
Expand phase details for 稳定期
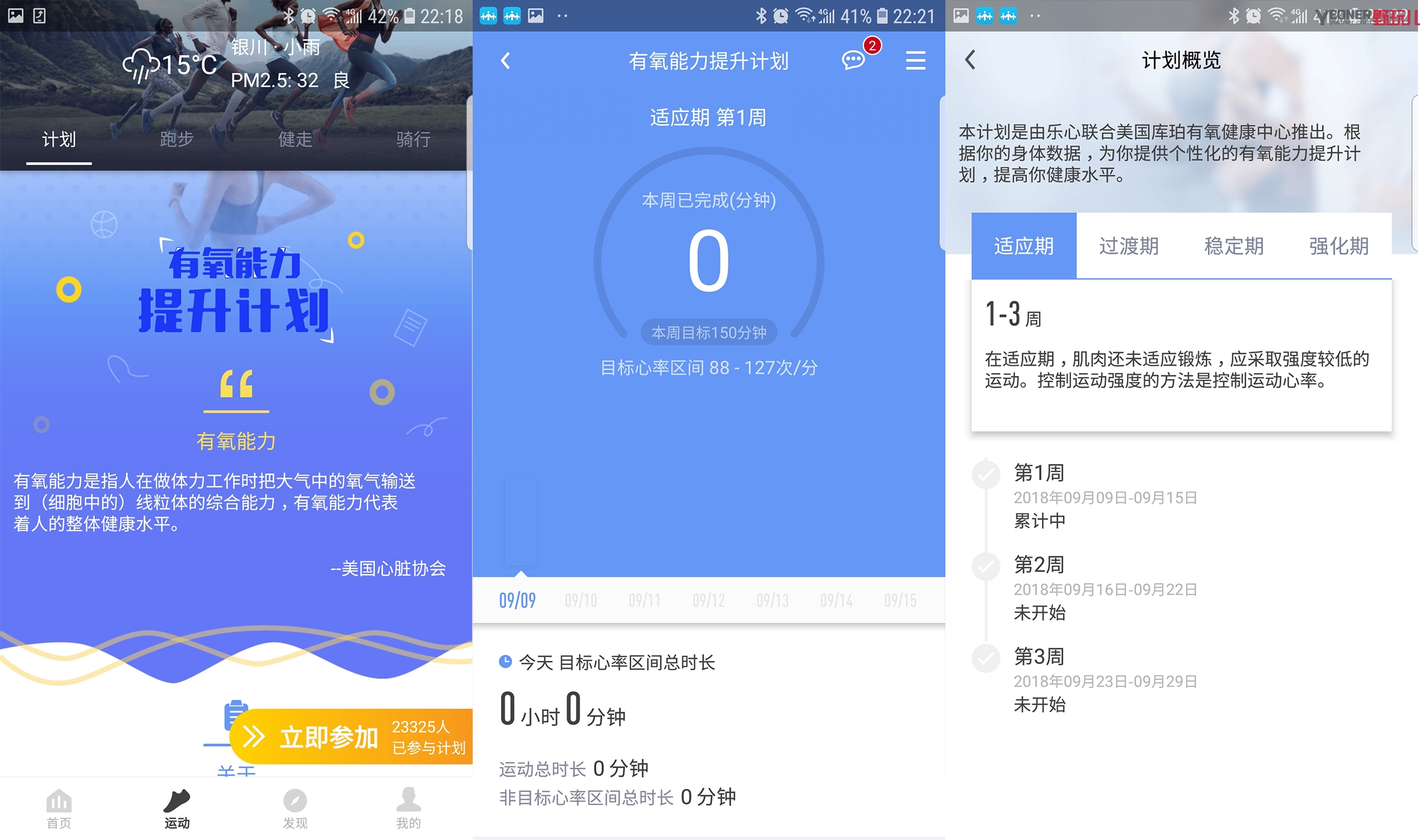[x=1233, y=246]
